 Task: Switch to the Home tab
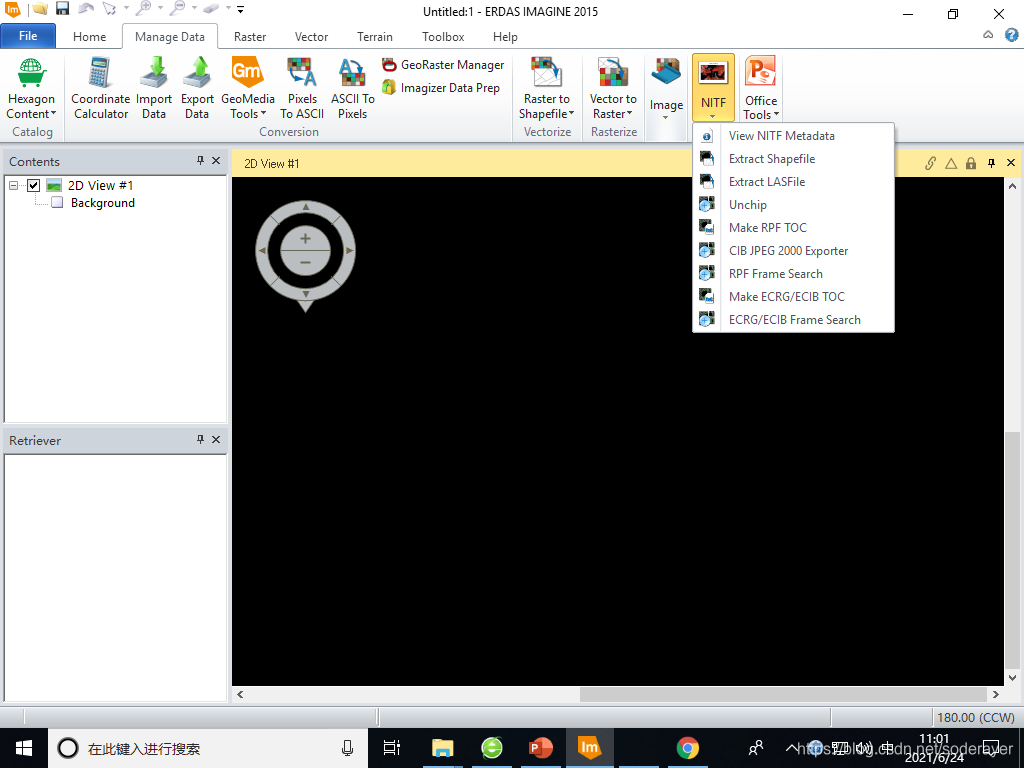click(89, 37)
